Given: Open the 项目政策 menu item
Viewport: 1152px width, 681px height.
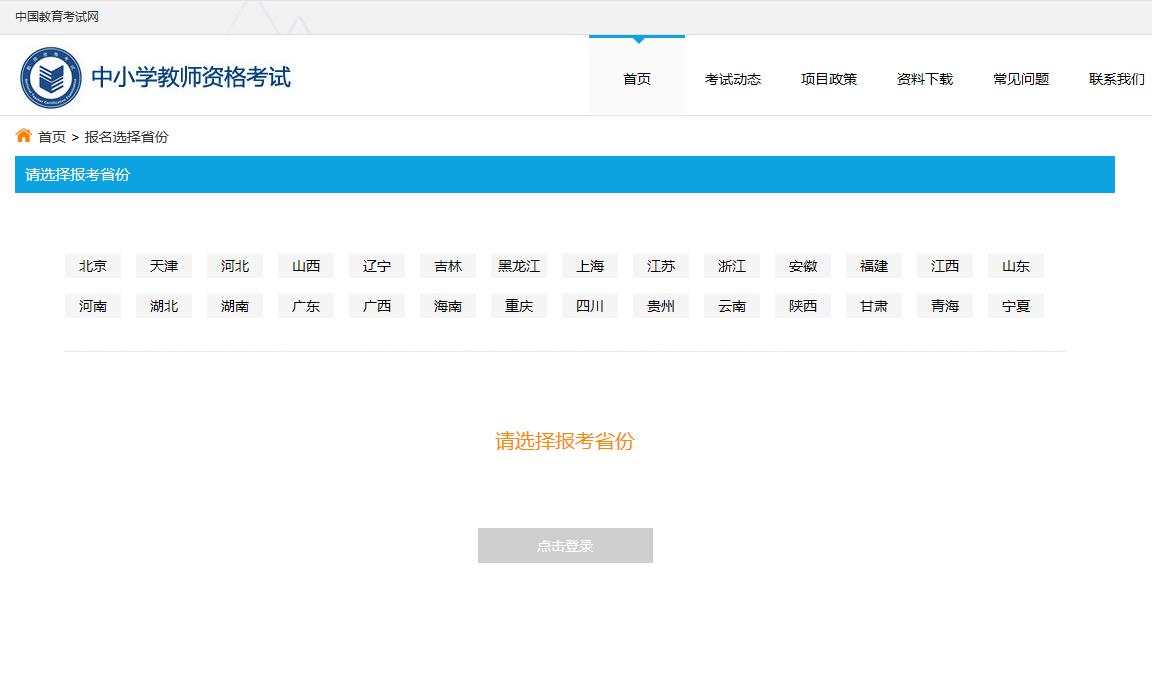Looking at the screenshot, I should point(828,79).
